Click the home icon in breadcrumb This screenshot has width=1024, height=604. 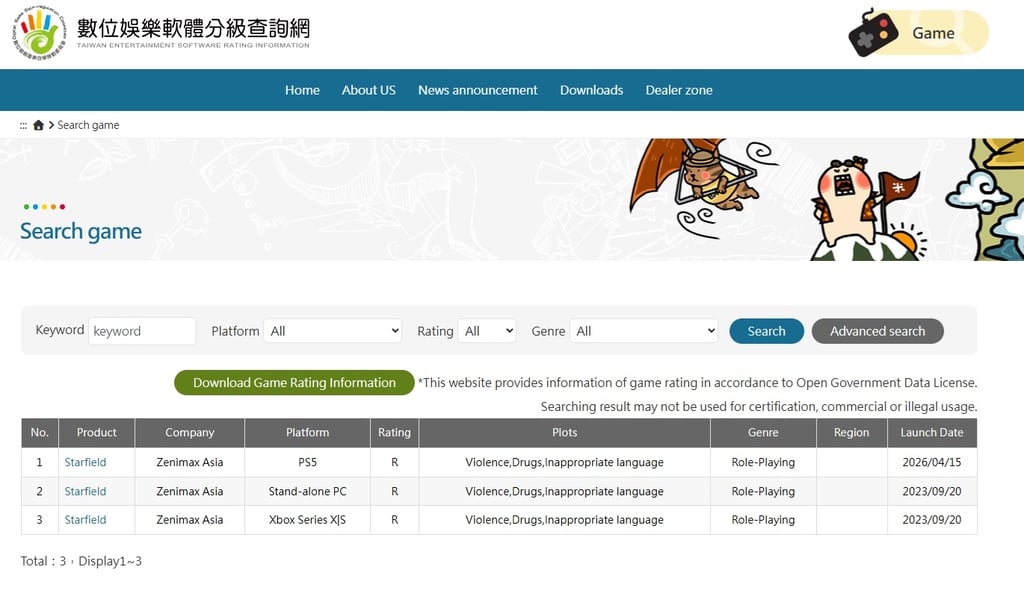pyautogui.click(x=39, y=125)
